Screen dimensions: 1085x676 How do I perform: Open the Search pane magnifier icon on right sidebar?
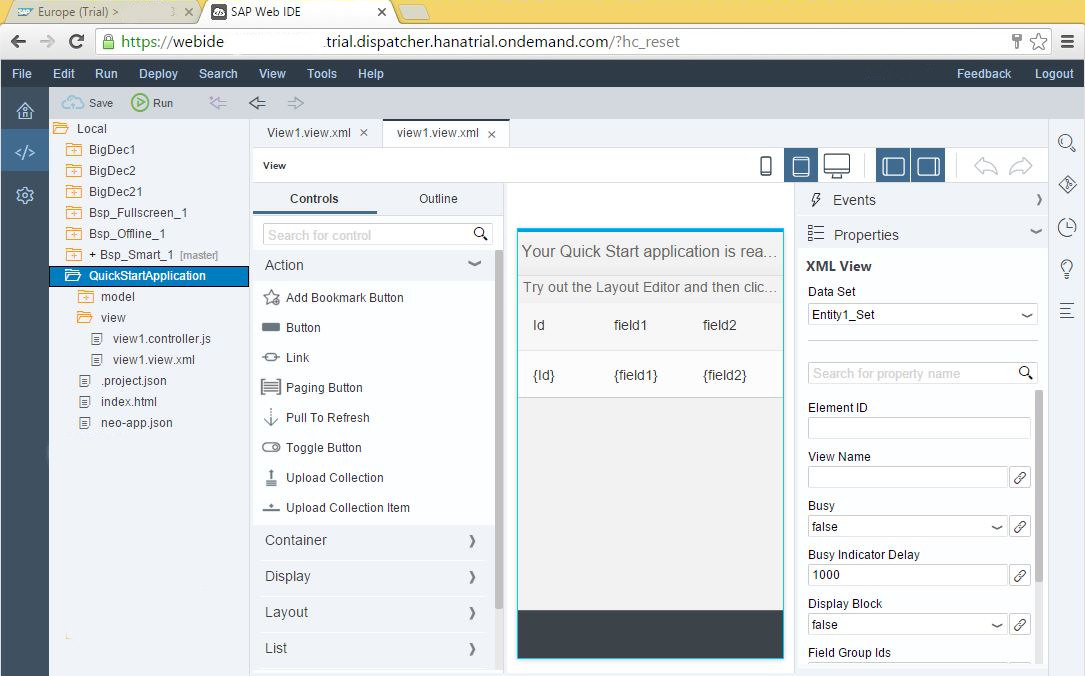1066,143
